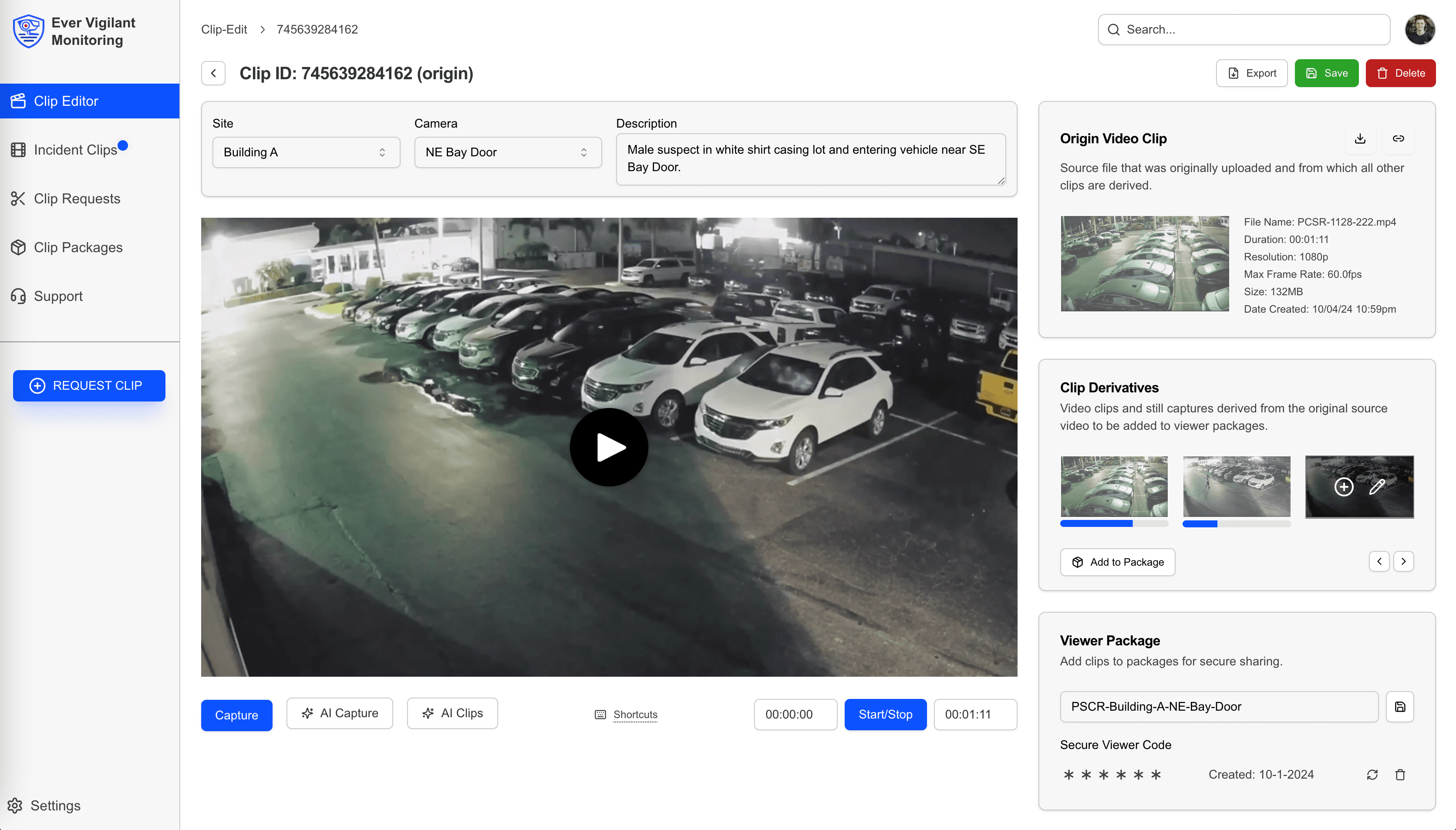
Task: Click the pencil edit icon on derivative
Action: click(x=1377, y=487)
